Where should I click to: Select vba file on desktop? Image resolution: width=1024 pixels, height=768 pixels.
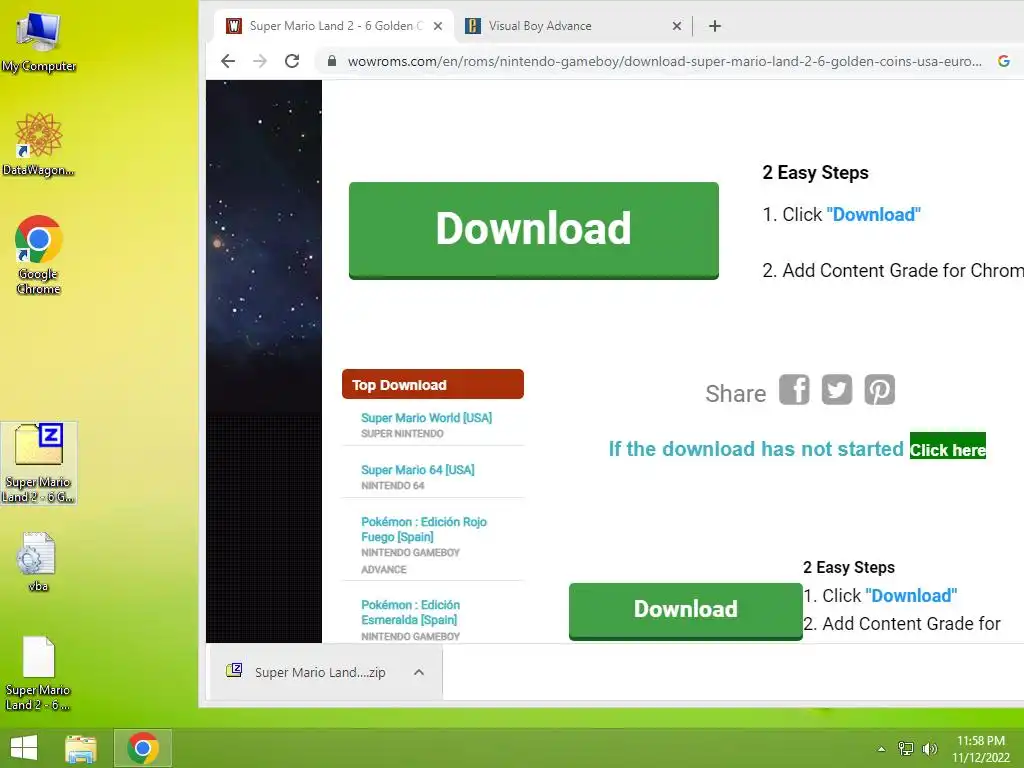pos(38,562)
